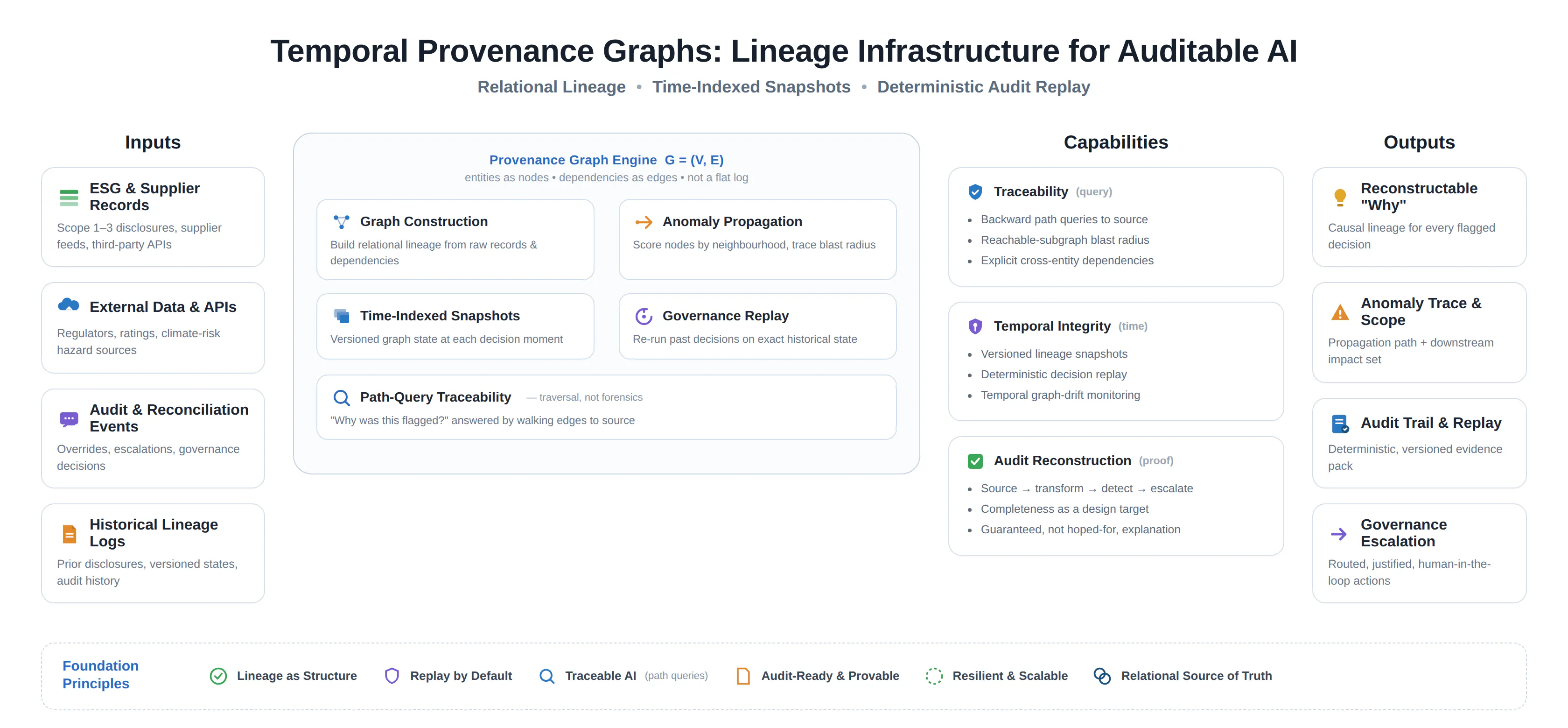Click the blue document icon for Audit Trail & Replay
This screenshot has width=1568, height=728.
pyautogui.click(x=1340, y=424)
